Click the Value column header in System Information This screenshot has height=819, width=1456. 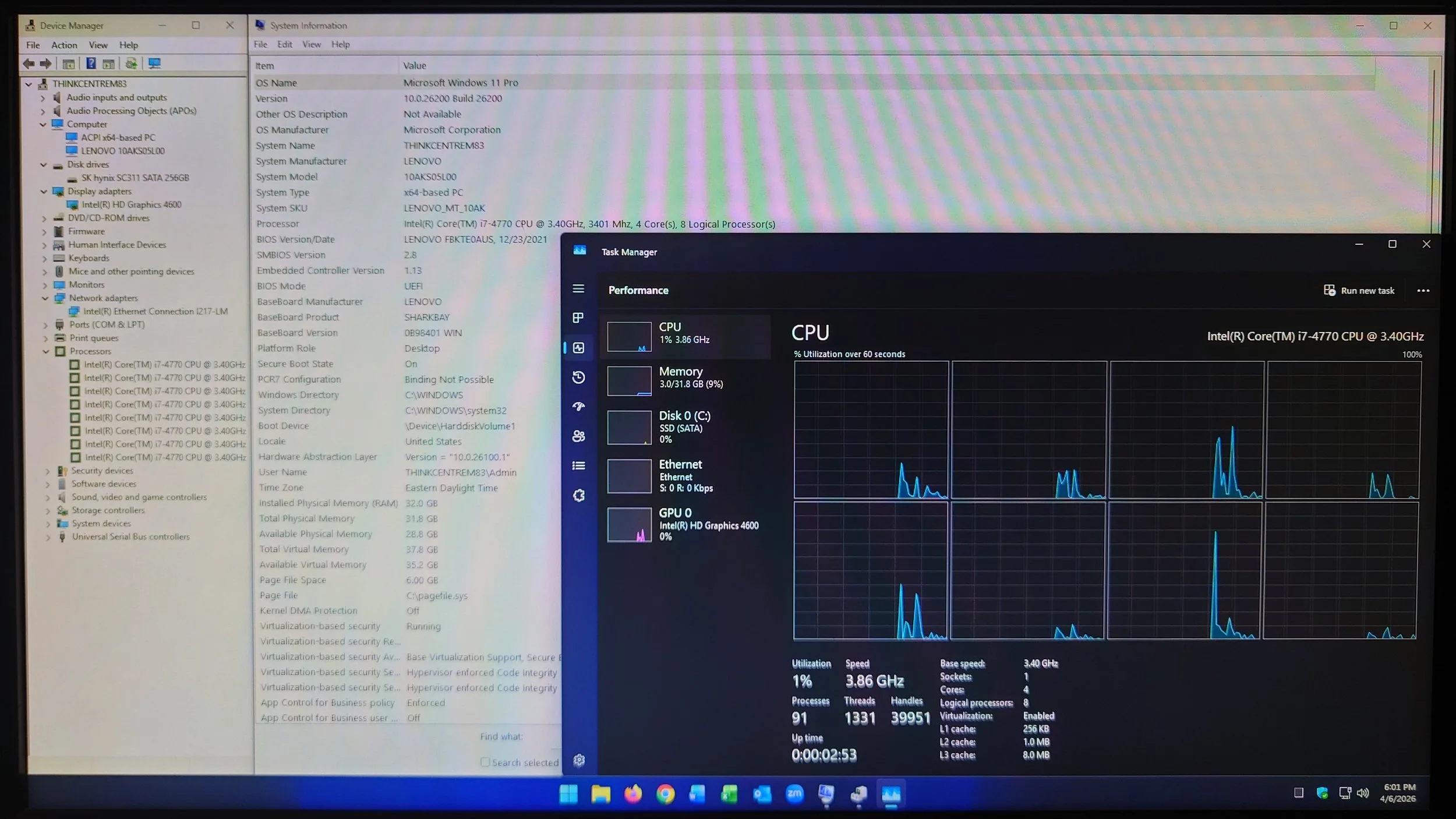pos(888,66)
